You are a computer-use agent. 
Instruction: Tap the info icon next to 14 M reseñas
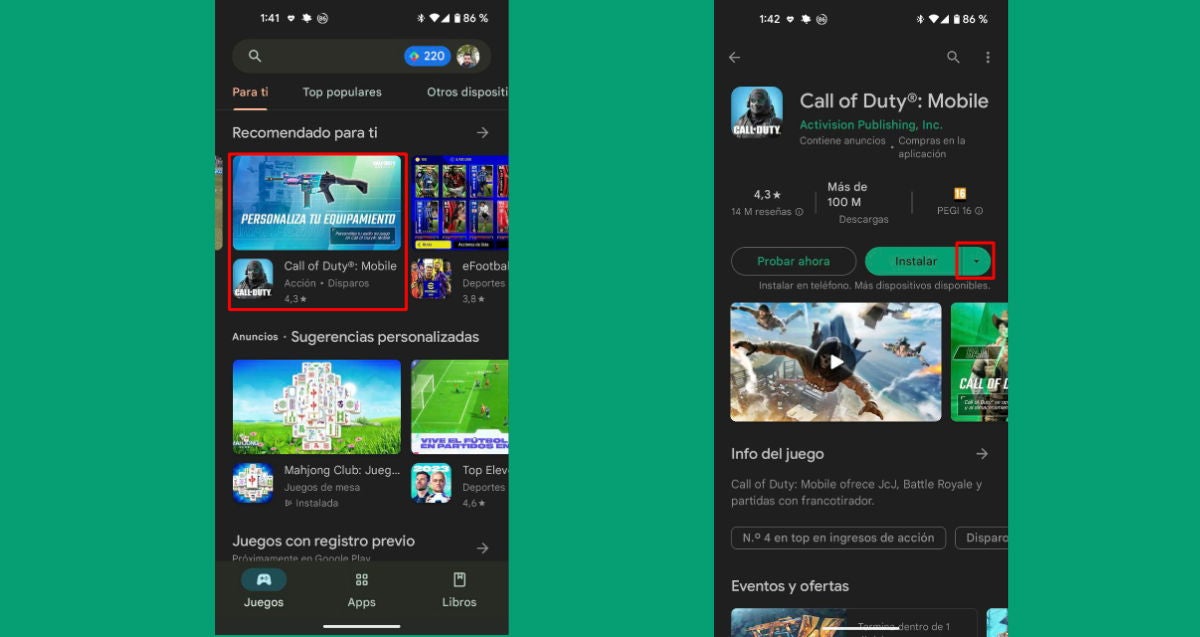(799, 211)
